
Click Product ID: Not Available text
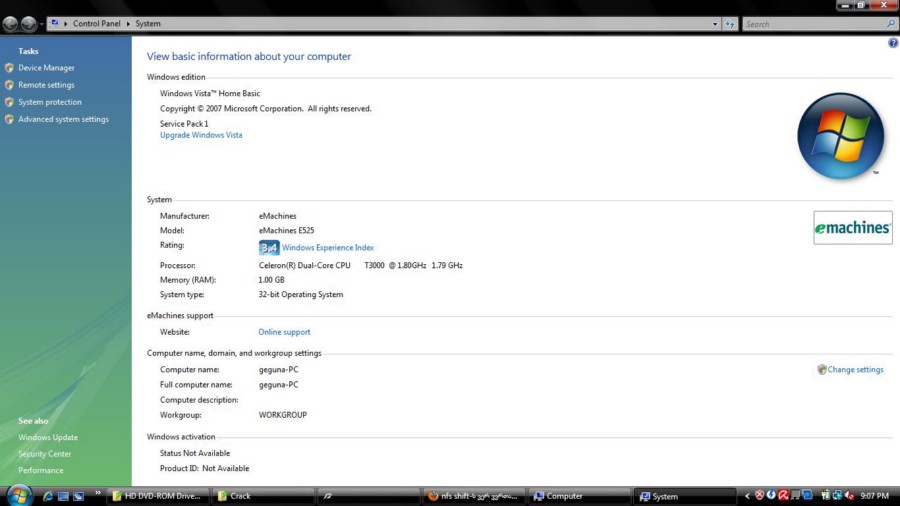[204, 468]
